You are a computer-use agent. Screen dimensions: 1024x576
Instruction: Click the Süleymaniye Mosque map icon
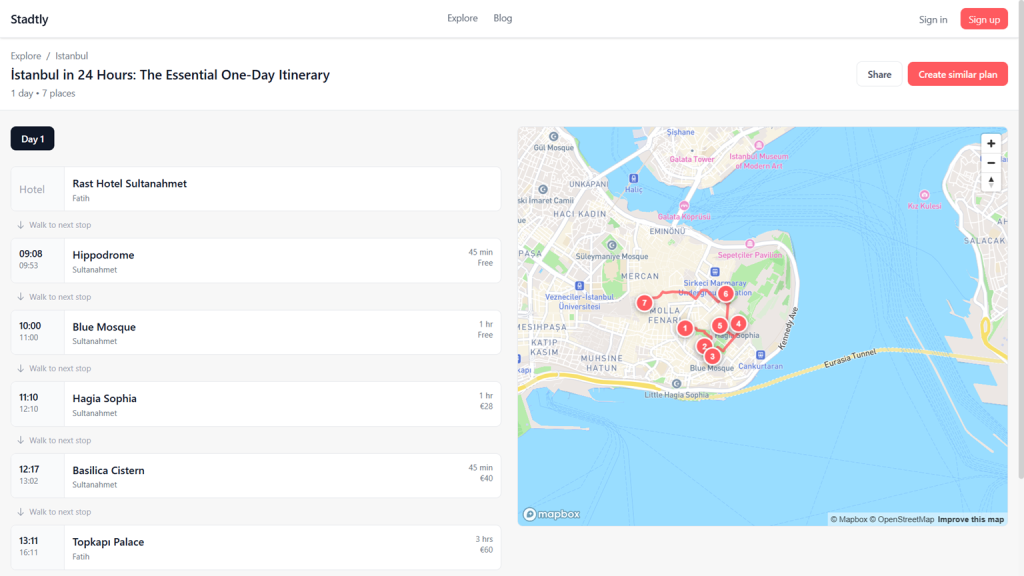coord(612,245)
